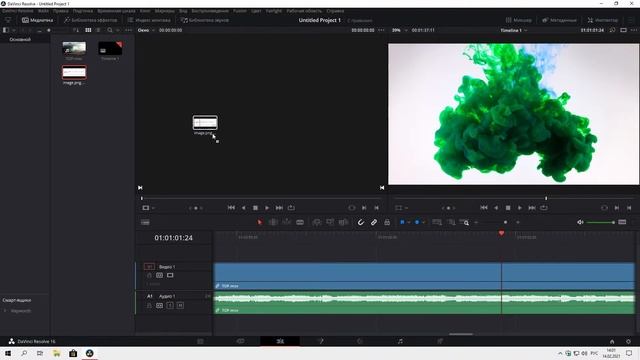
Task: Toggle Linked Selection chain icon
Action: tap(374, 222)
